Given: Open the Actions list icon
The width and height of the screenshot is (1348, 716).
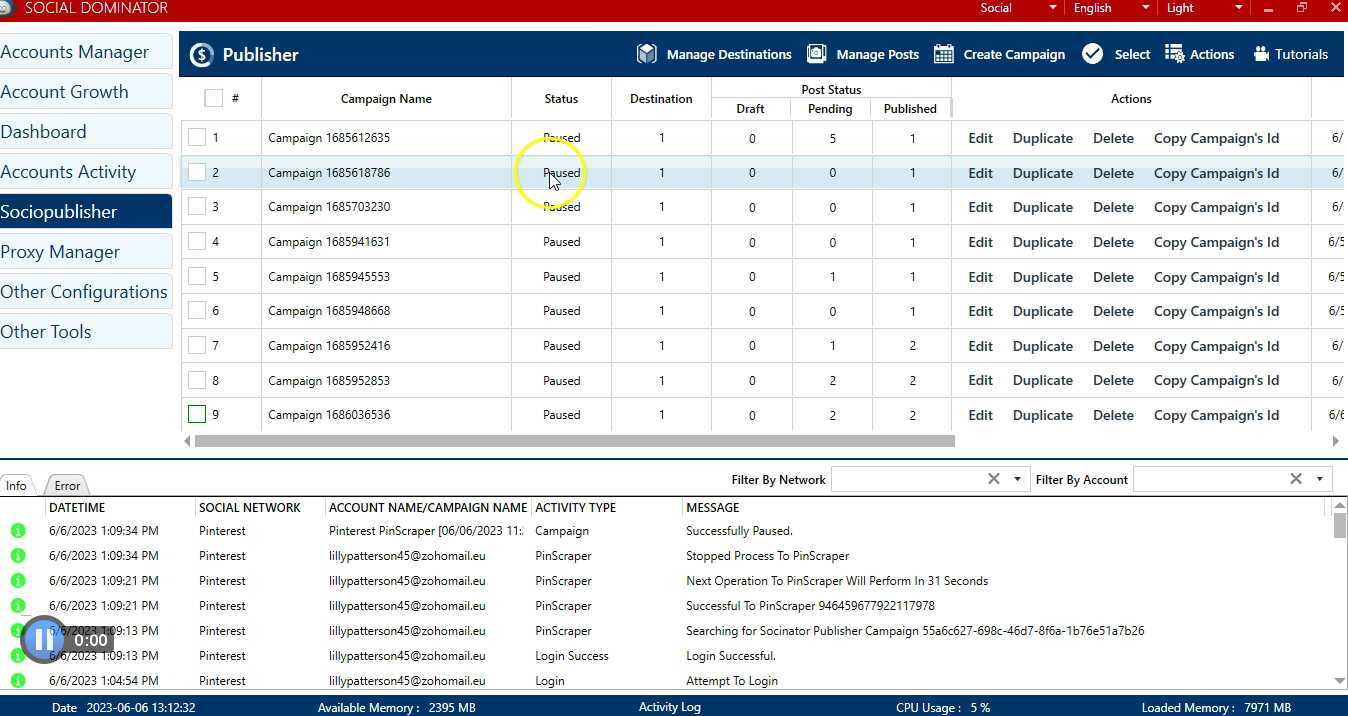Looking at the screenshot, I should click(1175, 54).
